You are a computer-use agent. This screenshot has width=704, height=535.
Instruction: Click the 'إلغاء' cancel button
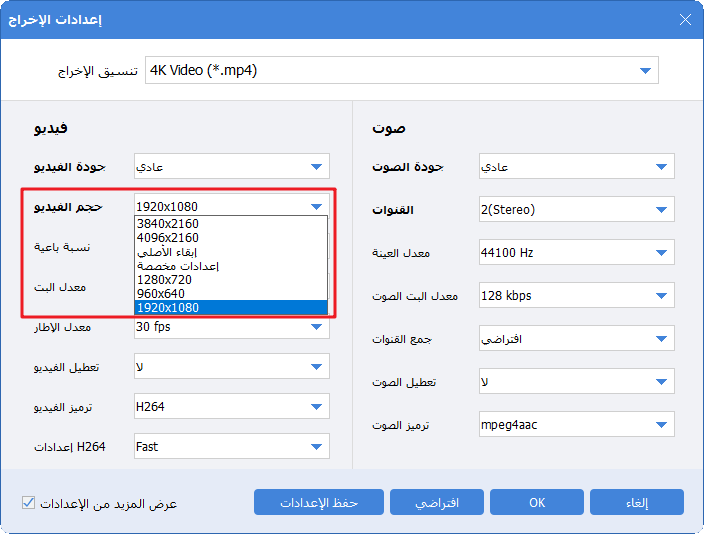pyautogui.click(x=636, y=502)
